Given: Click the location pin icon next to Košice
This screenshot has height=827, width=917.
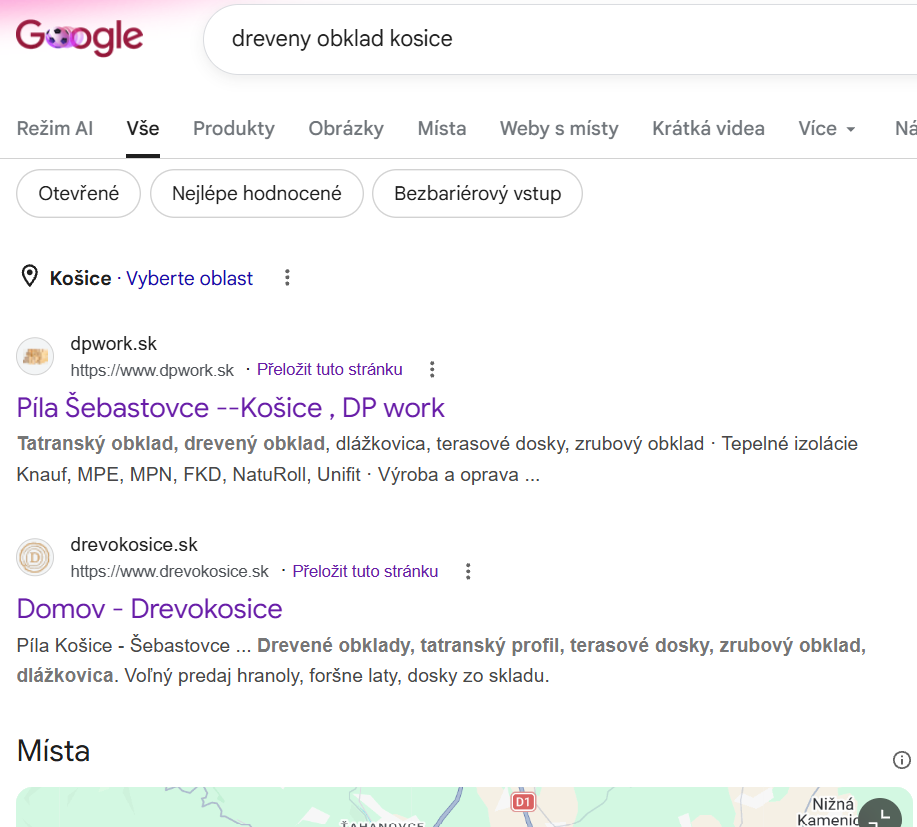Looking at the screenshot, I should coord(29,277).
